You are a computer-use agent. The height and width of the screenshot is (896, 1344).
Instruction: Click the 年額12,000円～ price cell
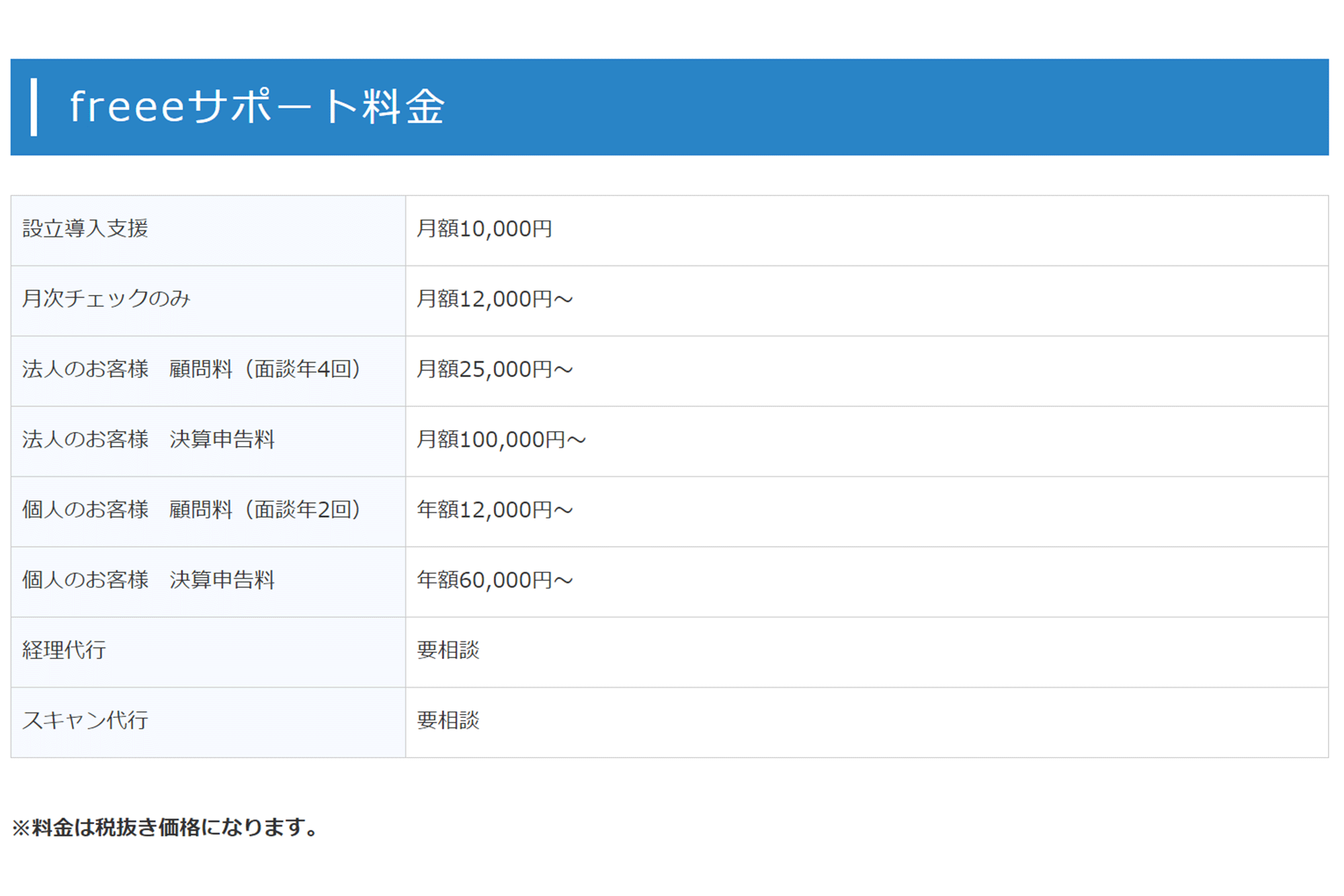point(495,510)
